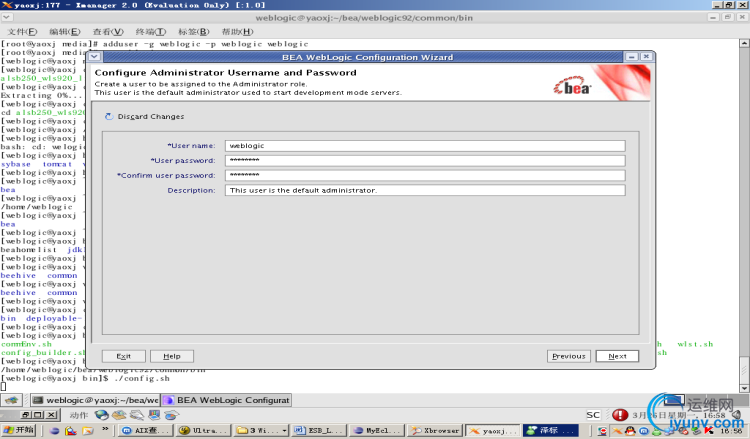The image size is (750, 439).
Task: Open the messenger chat taskbar item
Action: coord(551,430)
